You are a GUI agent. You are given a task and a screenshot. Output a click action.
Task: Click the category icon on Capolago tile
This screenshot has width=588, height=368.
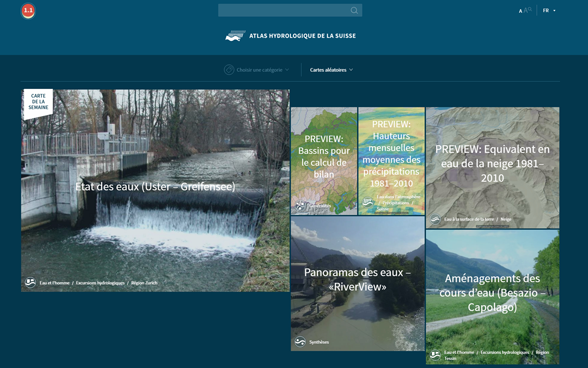point(435,355)
